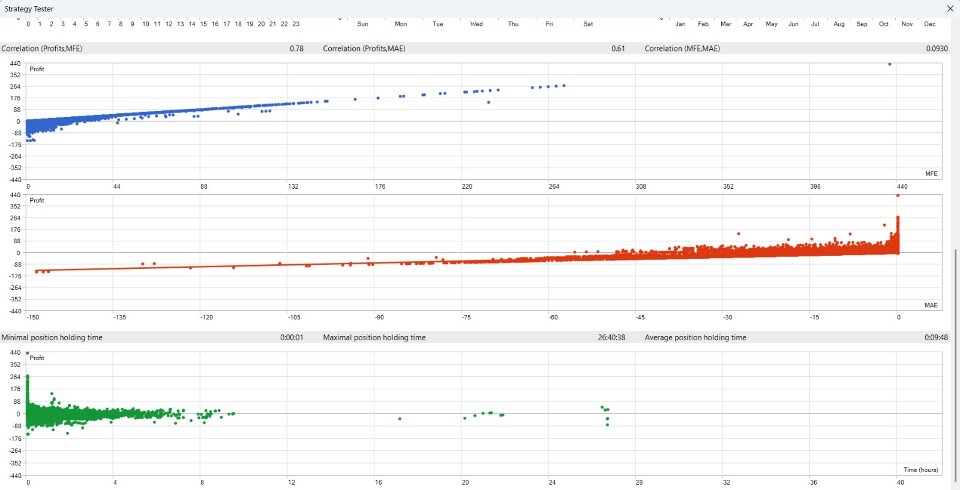Screen dimensions: 960x490
Task: Click the -75 tick on the MAE axis
Action: click(466, 317)
